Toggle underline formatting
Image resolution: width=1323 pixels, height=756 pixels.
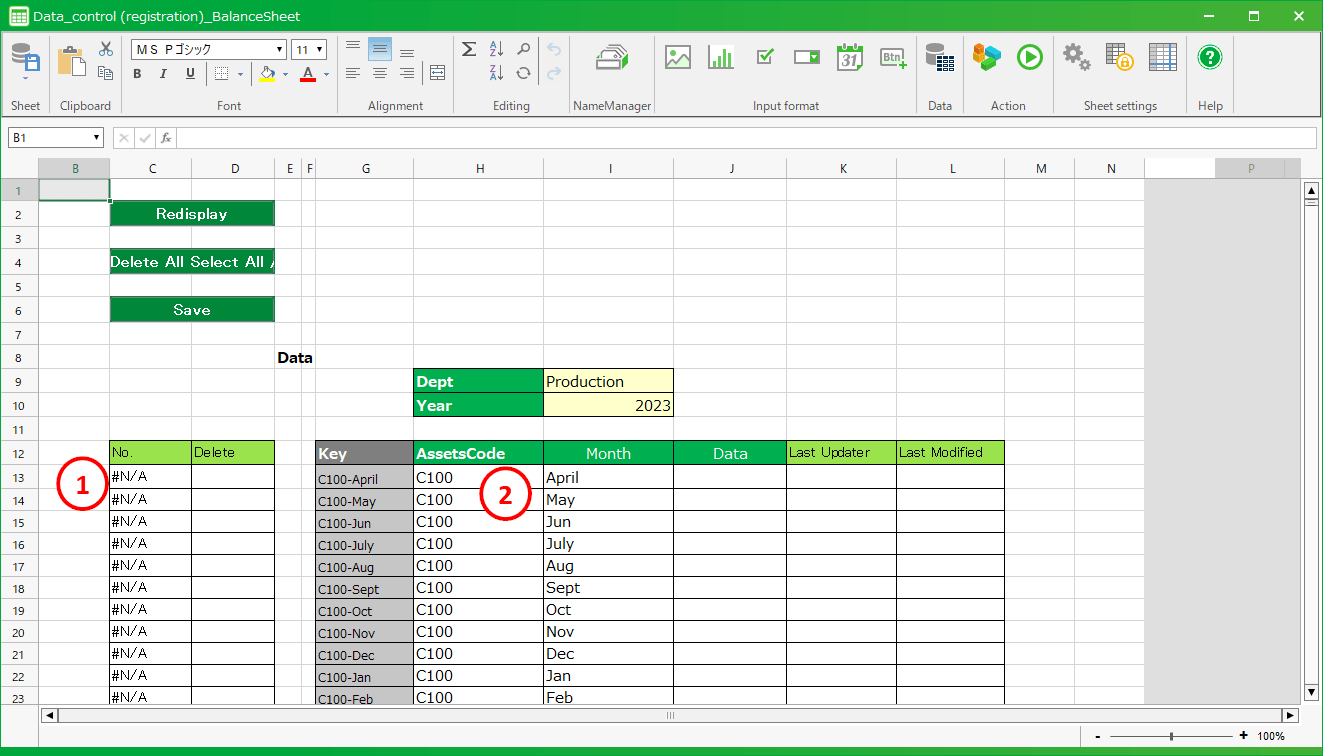(x=190, y=74)
